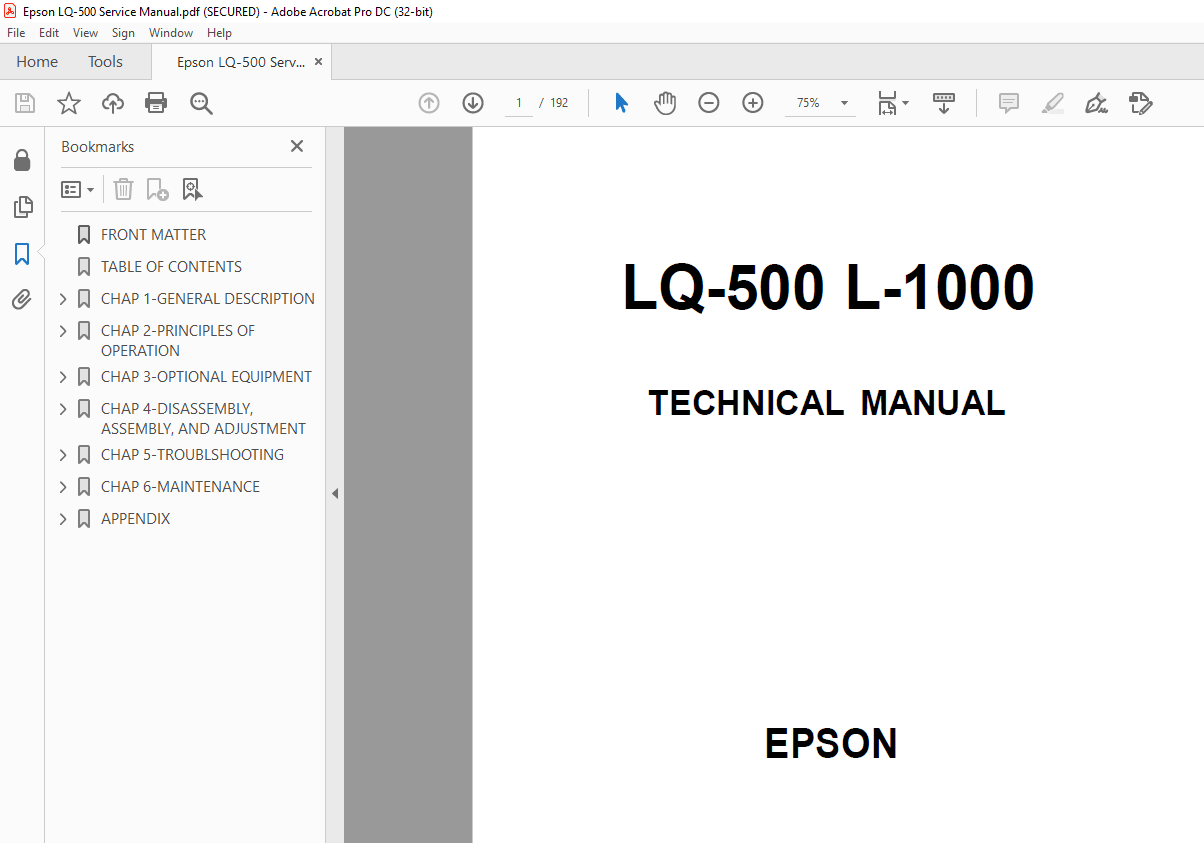
Task: Switch to the Tools tab
Action: pyautogui.click(x=105, y=61)
